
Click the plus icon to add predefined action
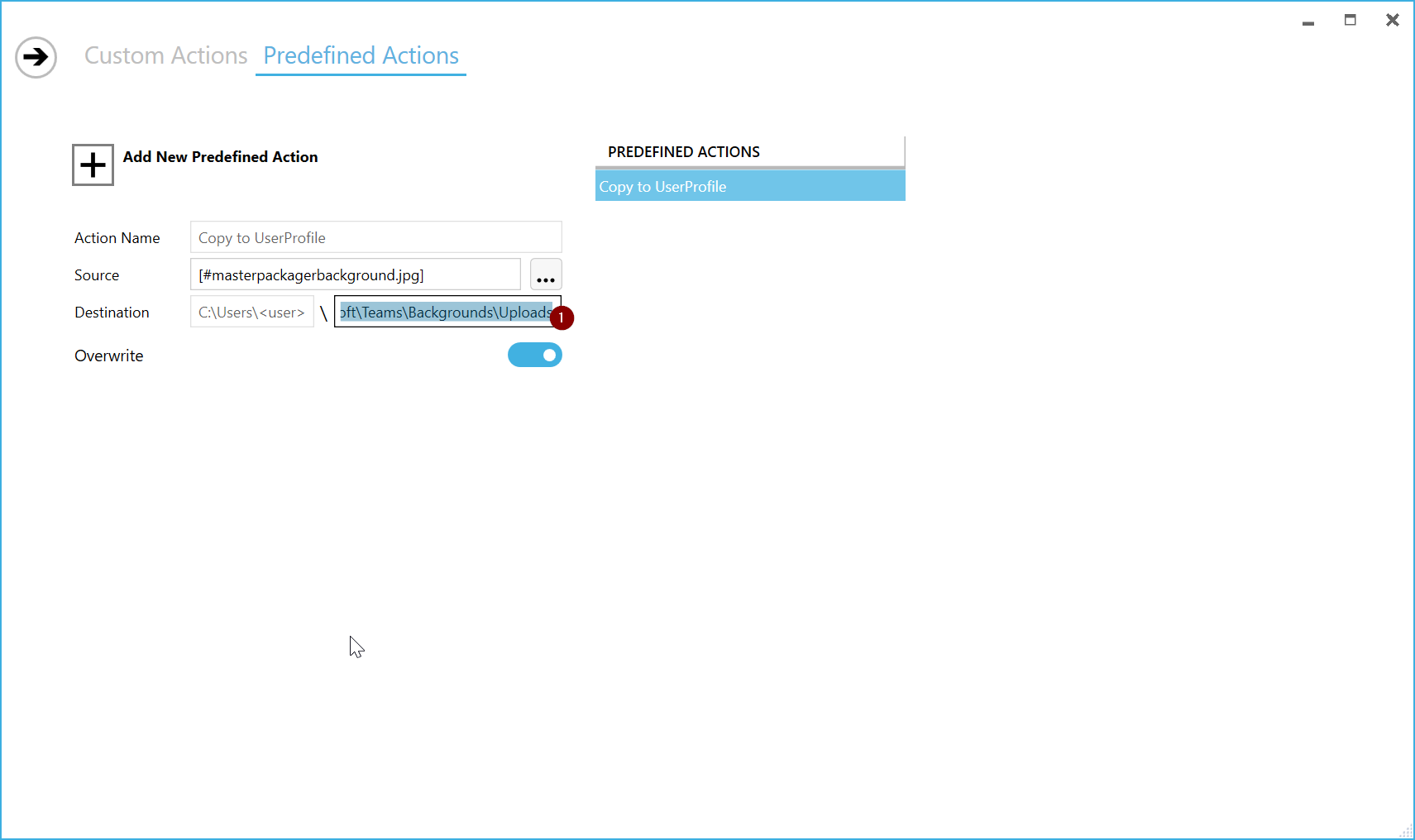(93, 165)
